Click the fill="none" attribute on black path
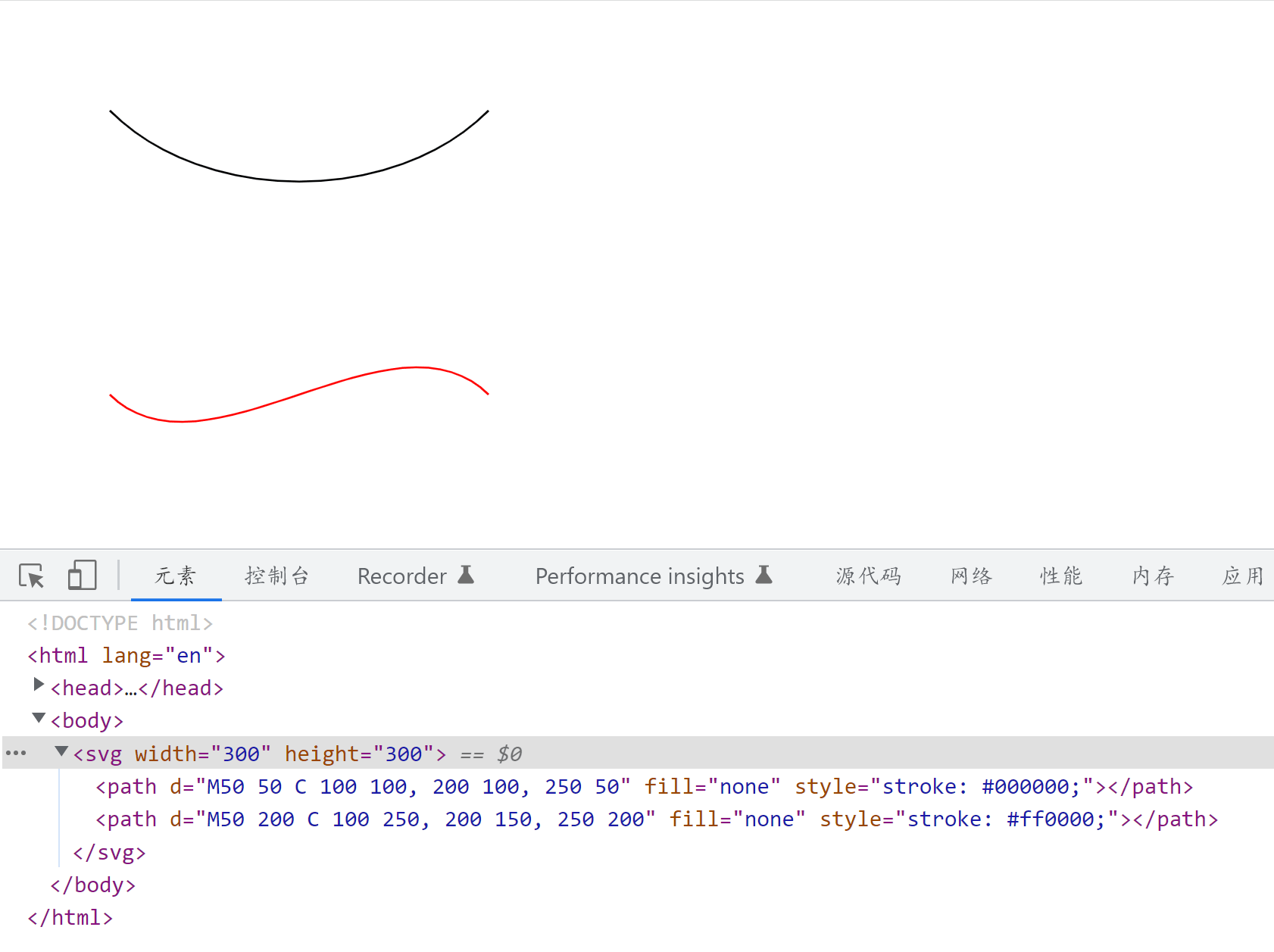This screenshot has height=952, width=1274. [x=712, y=786]
